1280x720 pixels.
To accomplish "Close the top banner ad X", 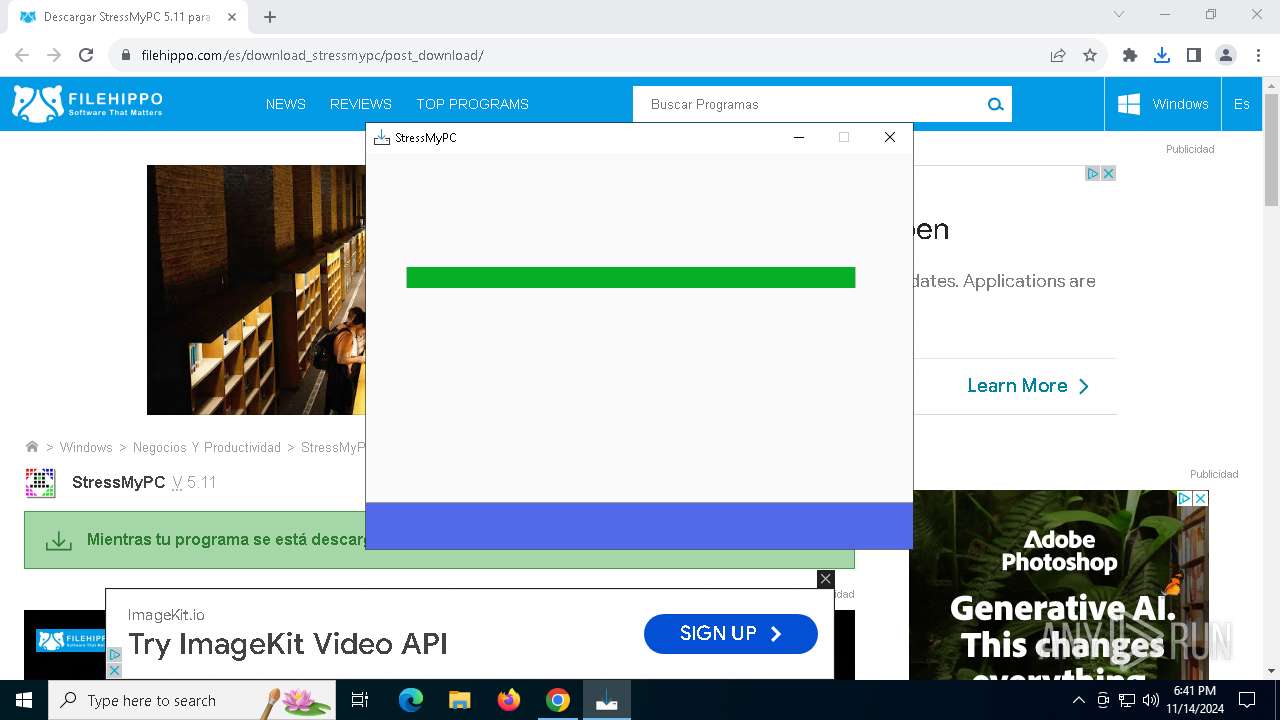I will [x=1108, y=173].
